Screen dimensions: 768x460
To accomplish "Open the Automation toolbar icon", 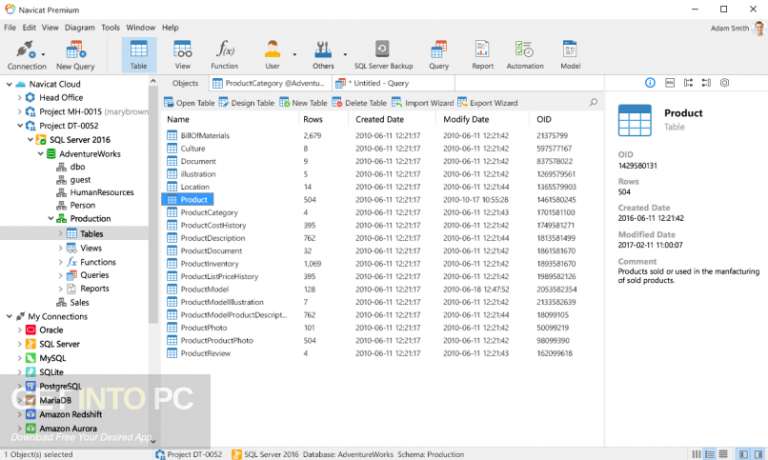I will [x=525, y=55].
